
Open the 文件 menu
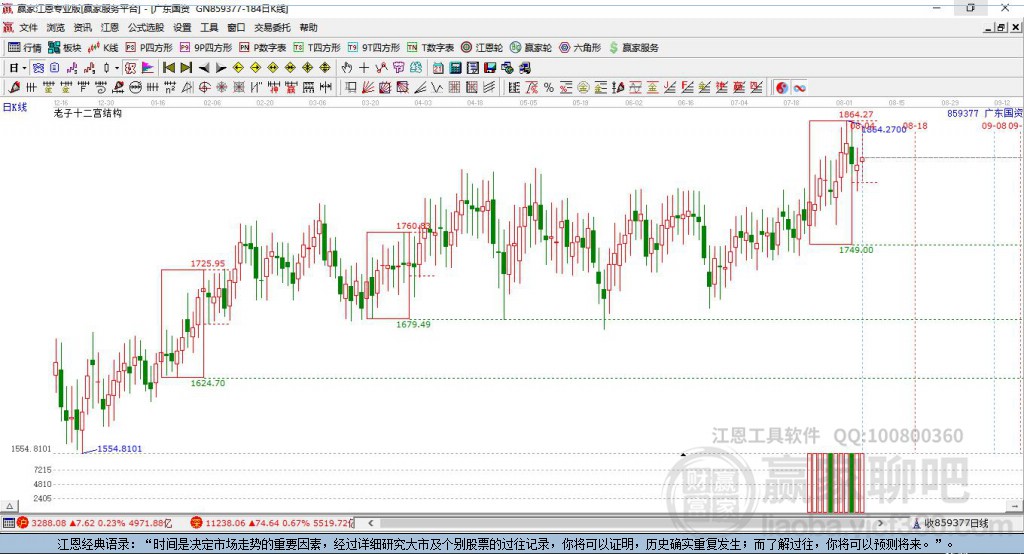(28, 27)
